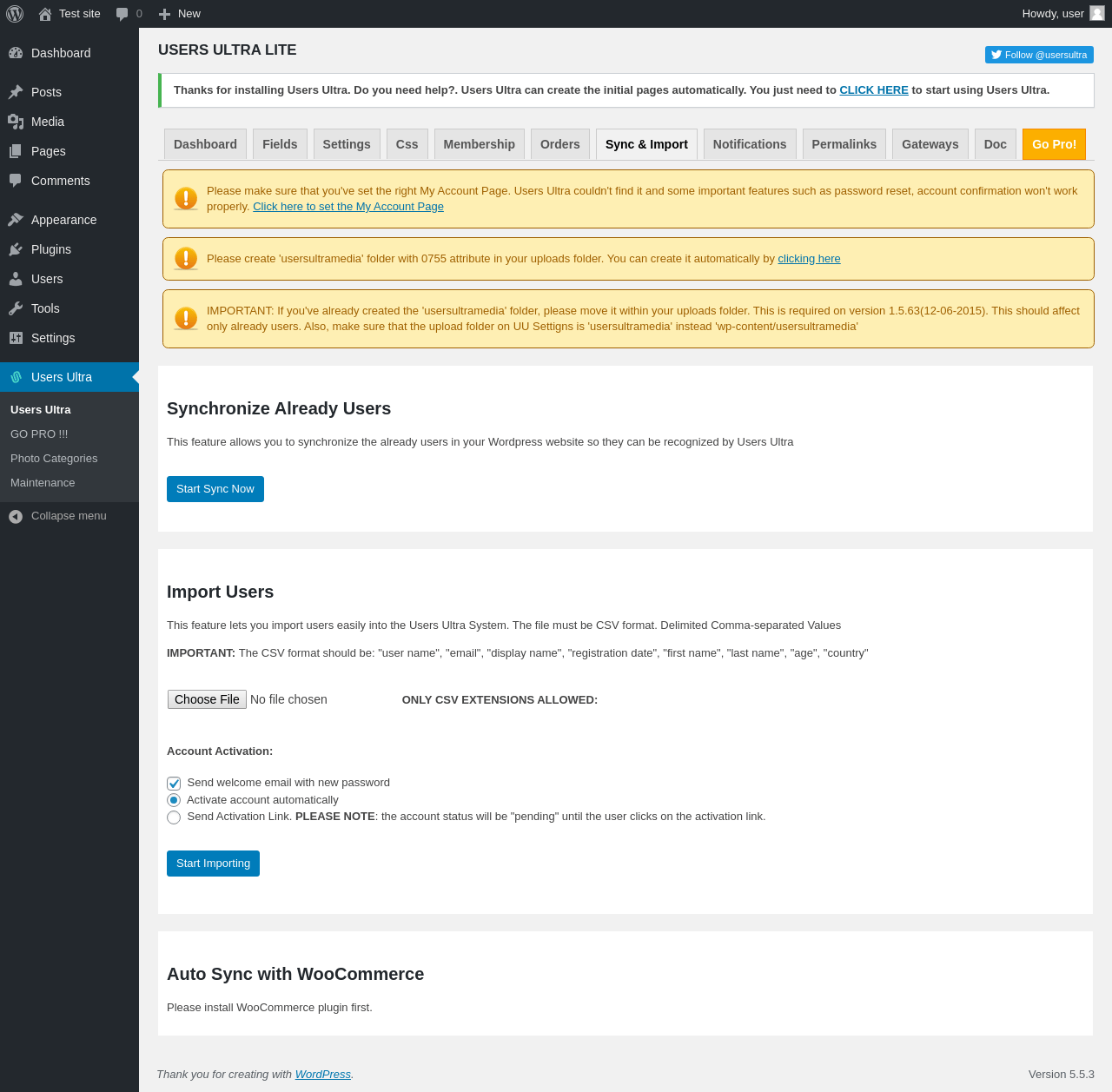Open the Settings plugin tab

pos(347,144)
